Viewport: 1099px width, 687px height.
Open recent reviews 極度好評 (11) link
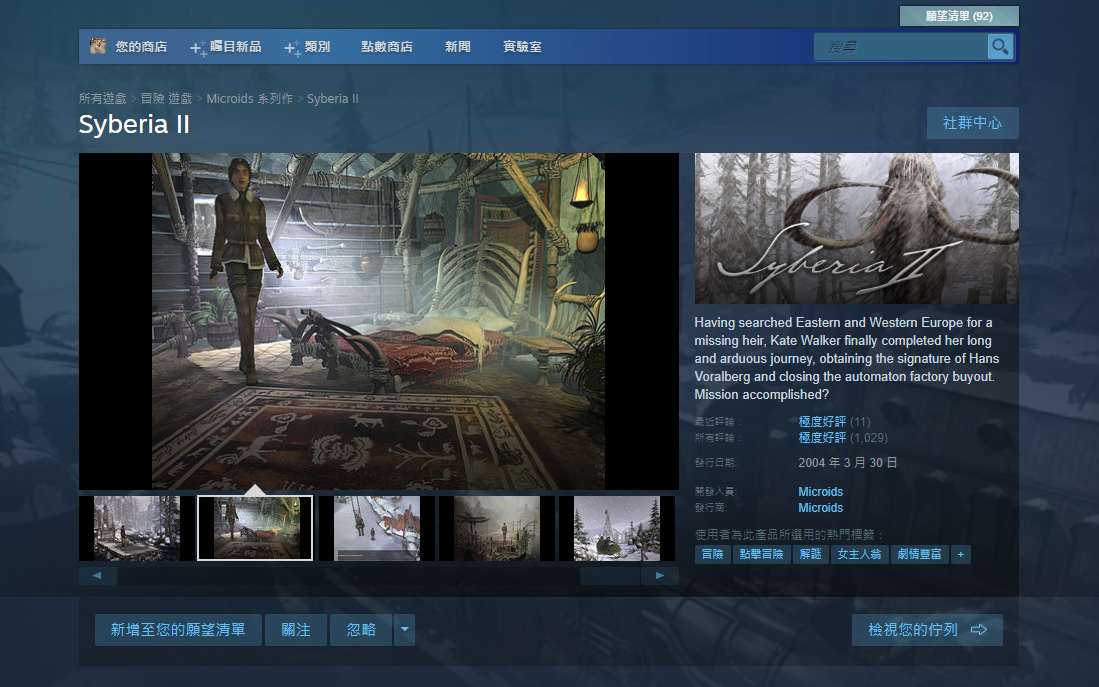[834, 421]
